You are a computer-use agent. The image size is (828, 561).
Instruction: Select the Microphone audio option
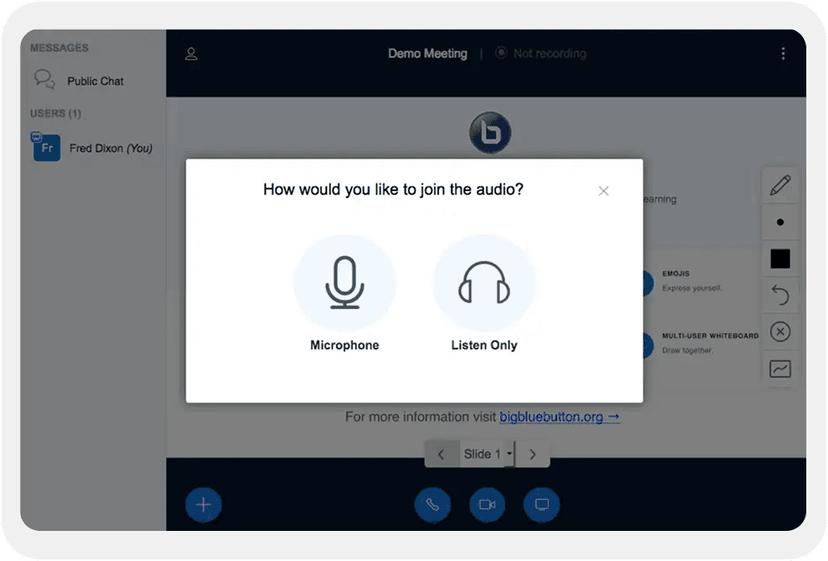(344, 284)
